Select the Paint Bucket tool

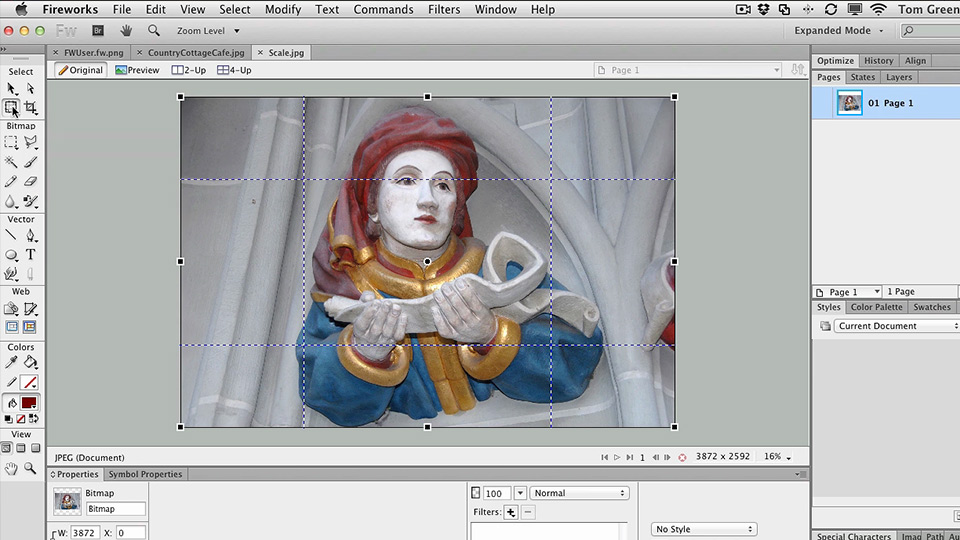click(30, 362)
